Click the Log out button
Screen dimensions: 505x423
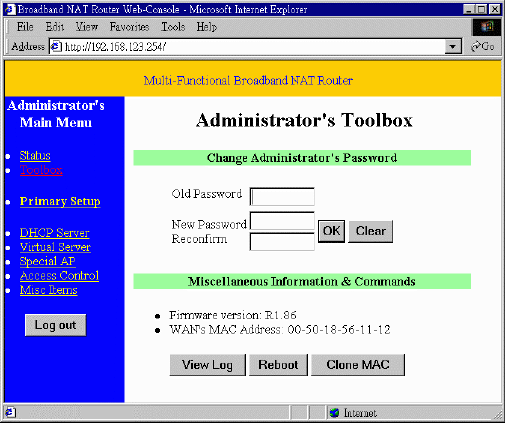tap(56, 325)
